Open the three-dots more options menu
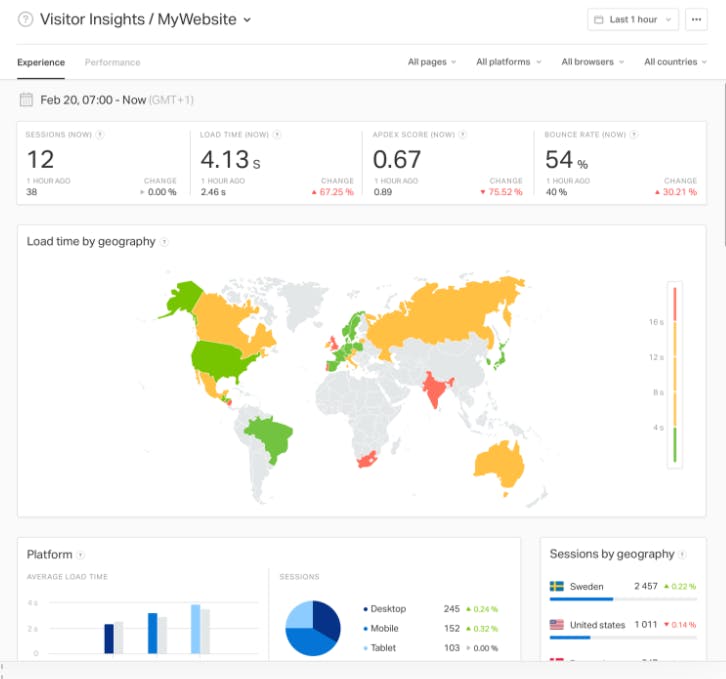This screenshot has height=679, width=726. [696, 19]
